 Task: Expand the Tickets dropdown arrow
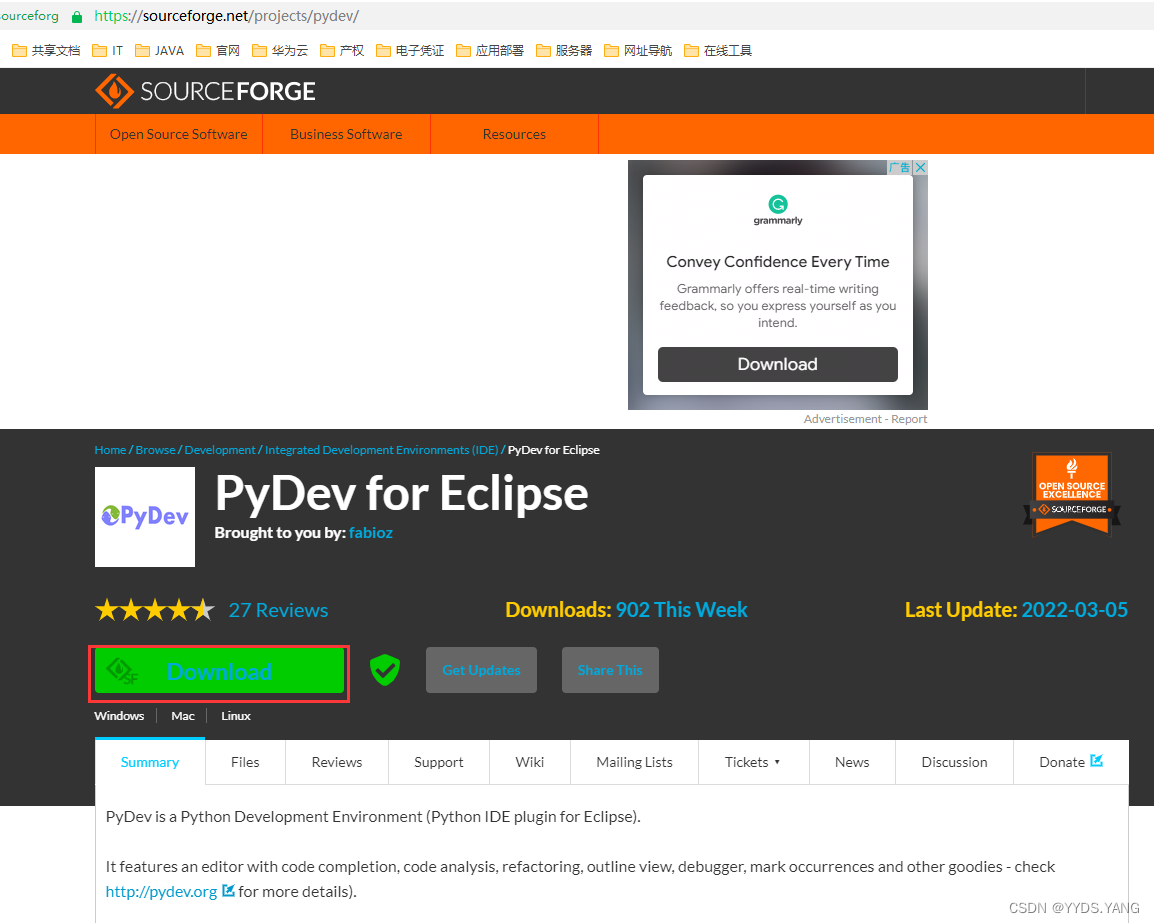(x=777, y=762)
